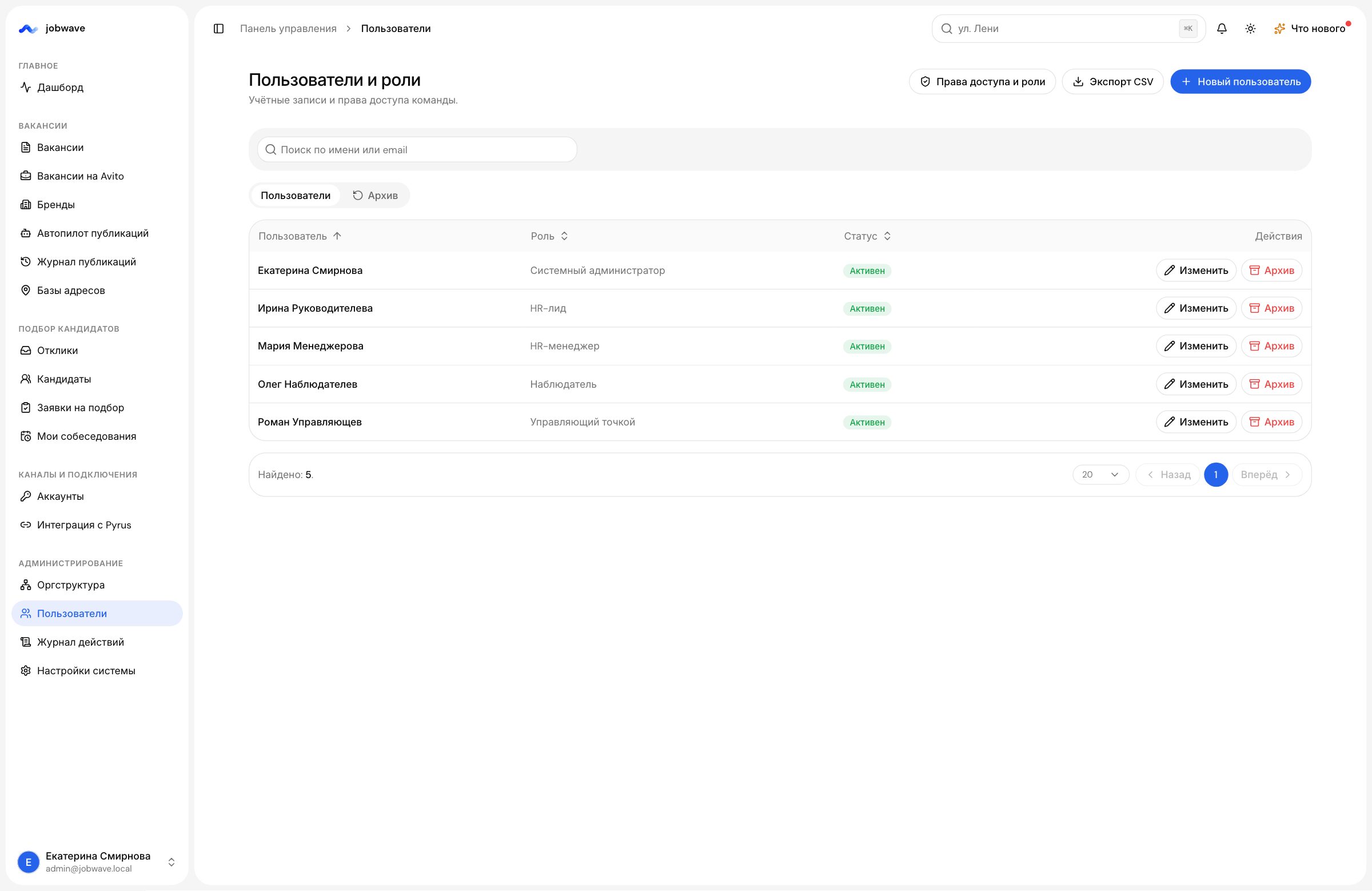Archive user Екатерина Смирнова

(x=1272, y=270)
